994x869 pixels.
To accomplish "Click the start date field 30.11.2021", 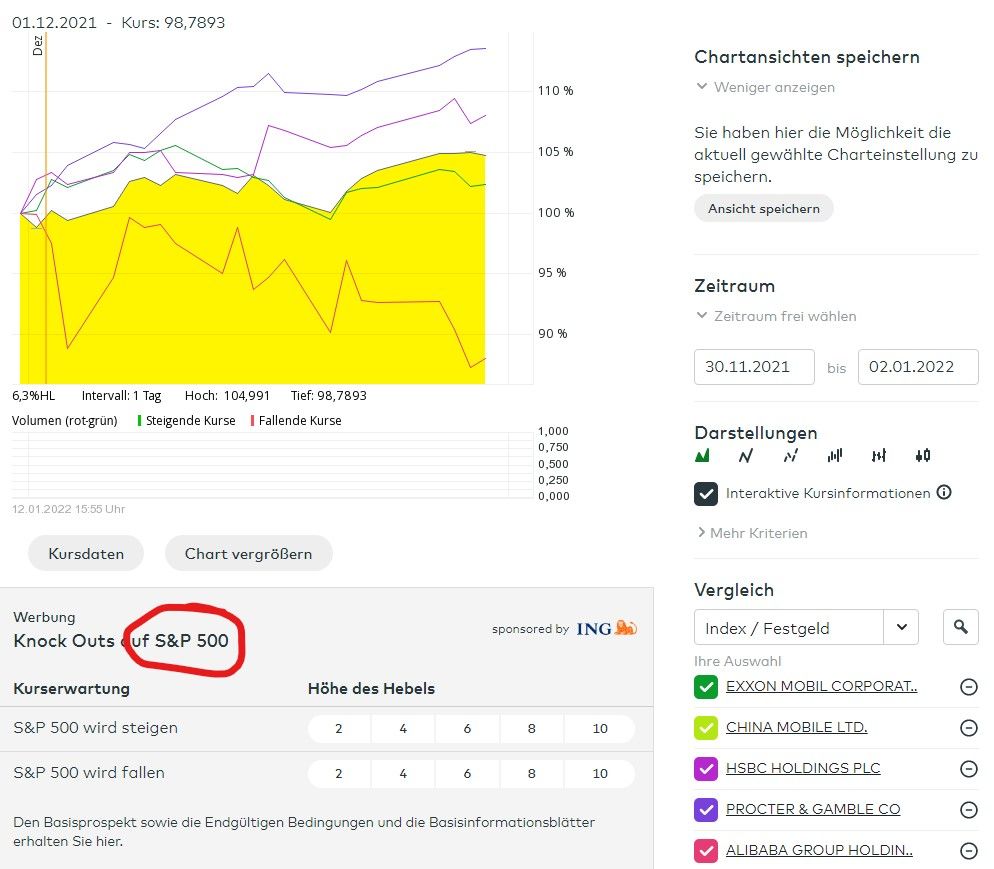I will [x=754, y=367].
